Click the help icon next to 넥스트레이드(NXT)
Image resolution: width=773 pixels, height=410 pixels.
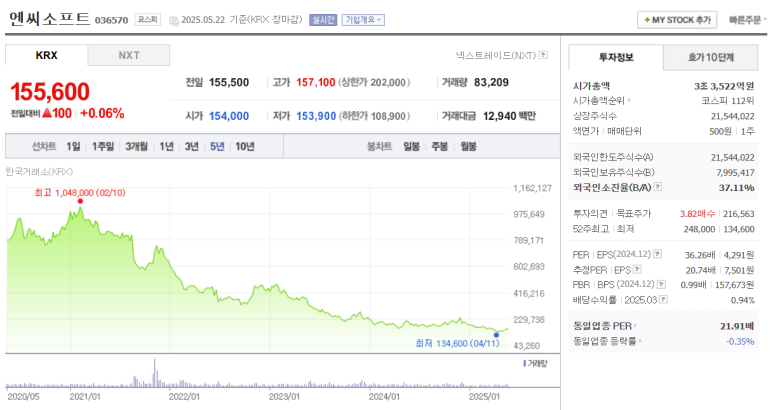[x=543, y=55]
